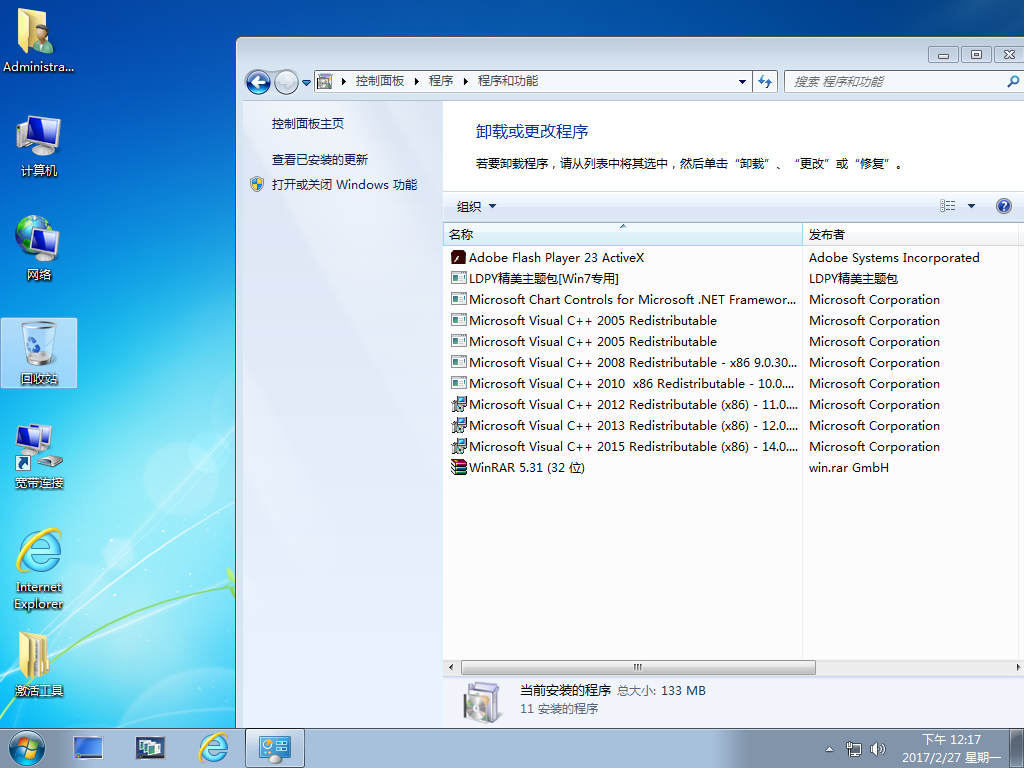Select 宽带连接 desktop shortcut
The image size is (1024, 768).
pyautogui.click(x=39, y=456)
